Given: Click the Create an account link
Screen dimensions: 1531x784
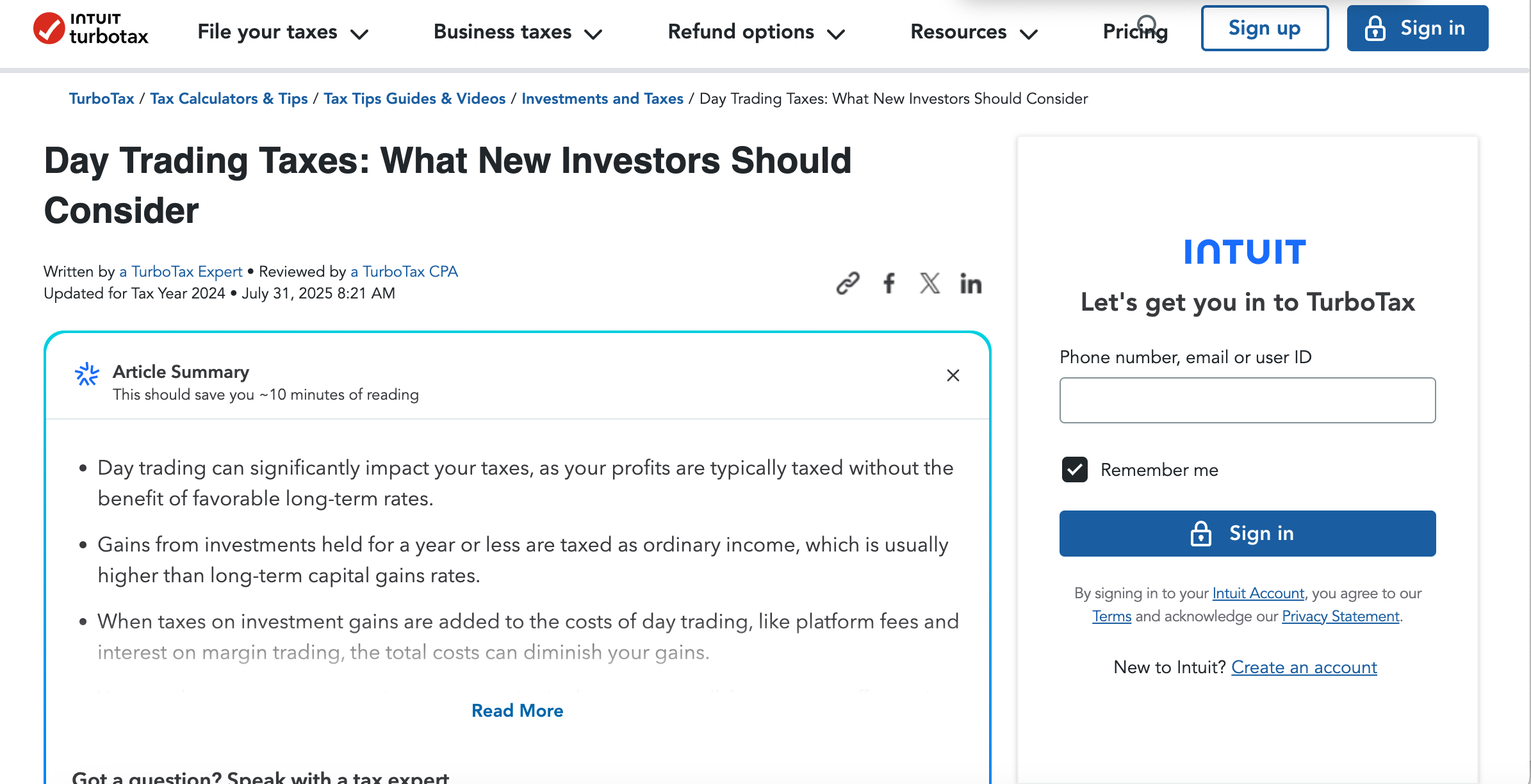Looking at the screenshot, I should pyautogui.click(x=1304, y=667).
